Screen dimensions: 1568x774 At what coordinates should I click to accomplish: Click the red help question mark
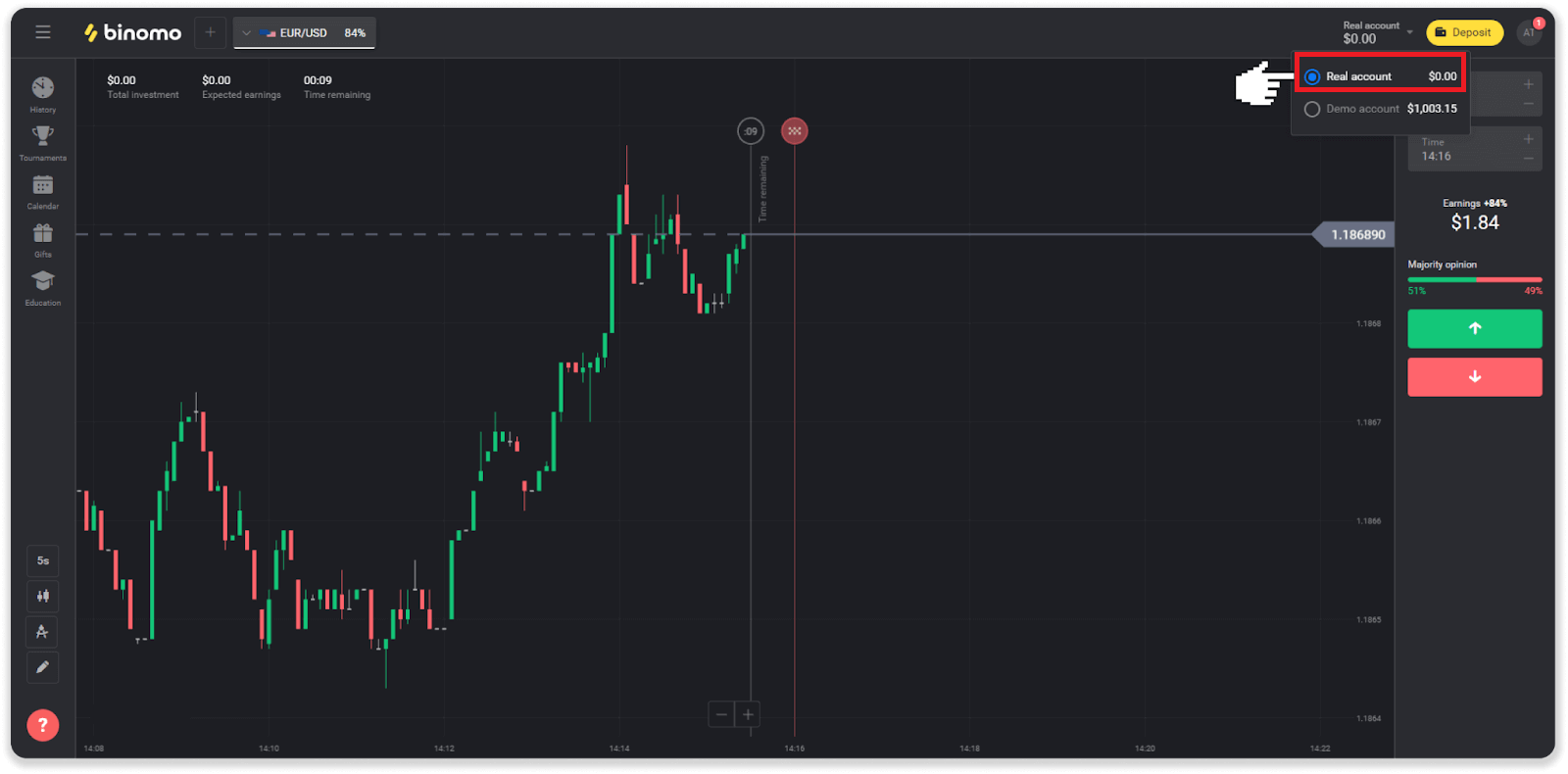coord(42,725)
